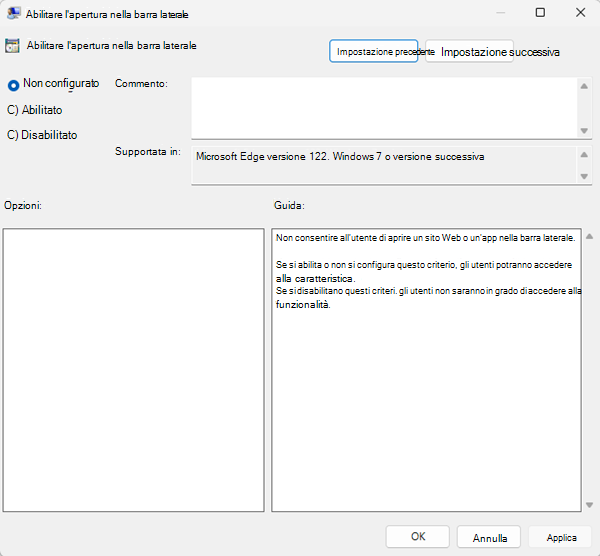The height and width of the screenshot is (556, 600).
Task: Click the Microsoft Edge versione 122 text
Action: 340,157
